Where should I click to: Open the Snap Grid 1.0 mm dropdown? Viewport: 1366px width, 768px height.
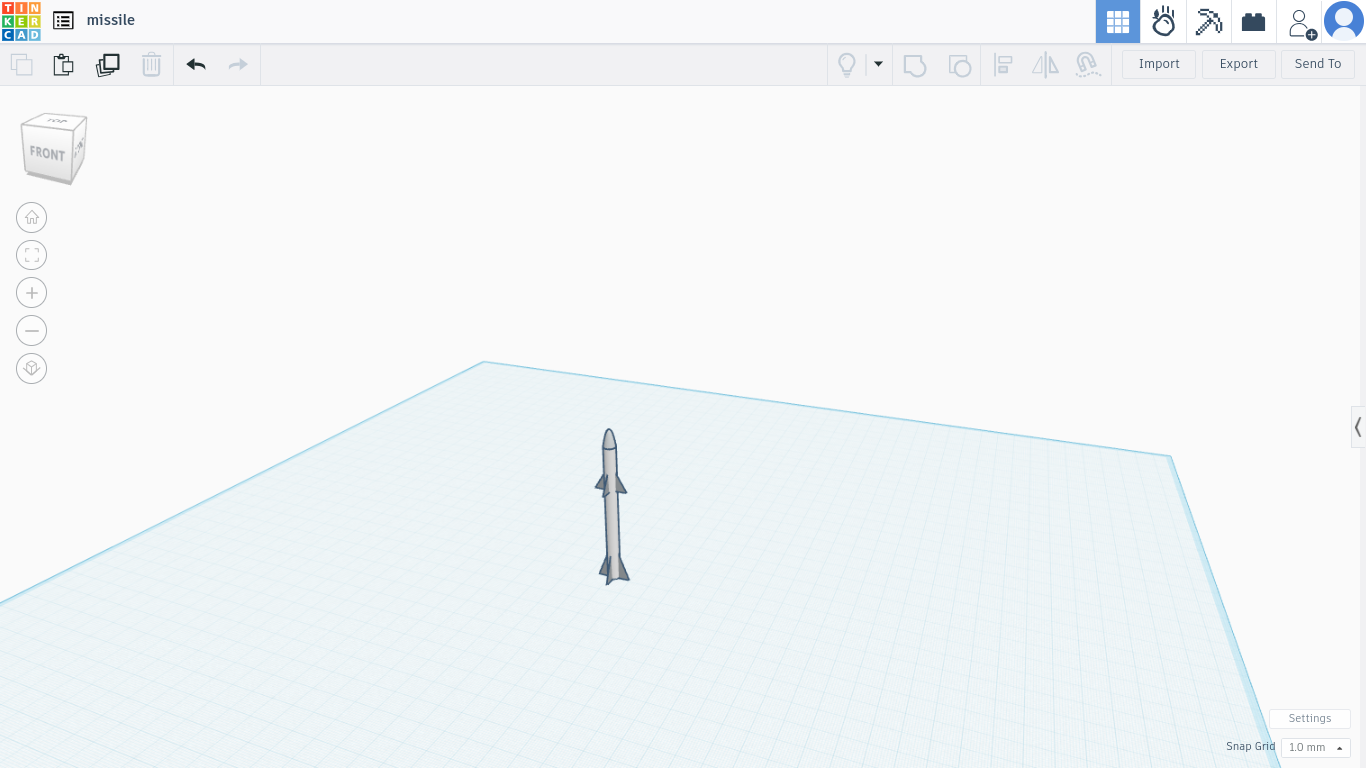(x=1316, y=747)
